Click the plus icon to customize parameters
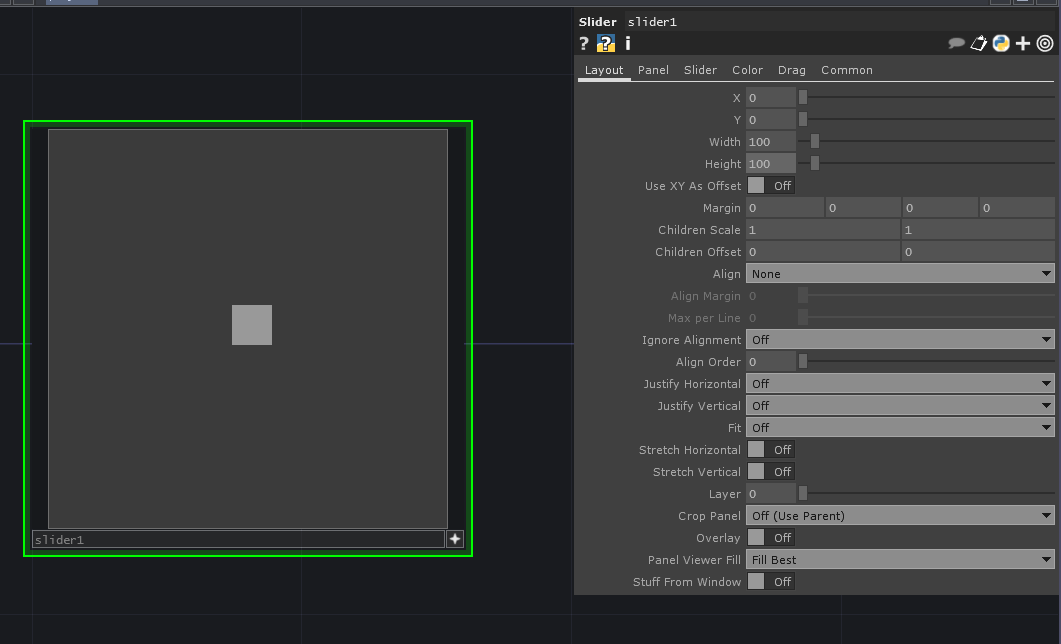The width and height of the screenshot is (1061, 644). [1022, 43]
